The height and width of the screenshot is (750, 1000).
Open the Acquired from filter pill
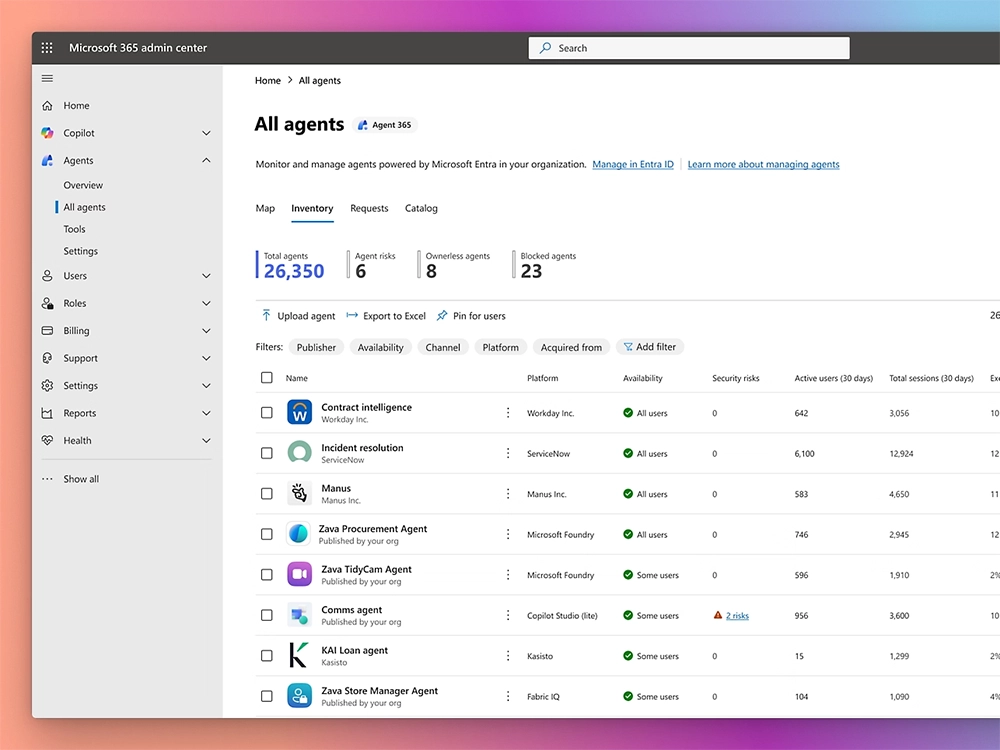(571, 347)
